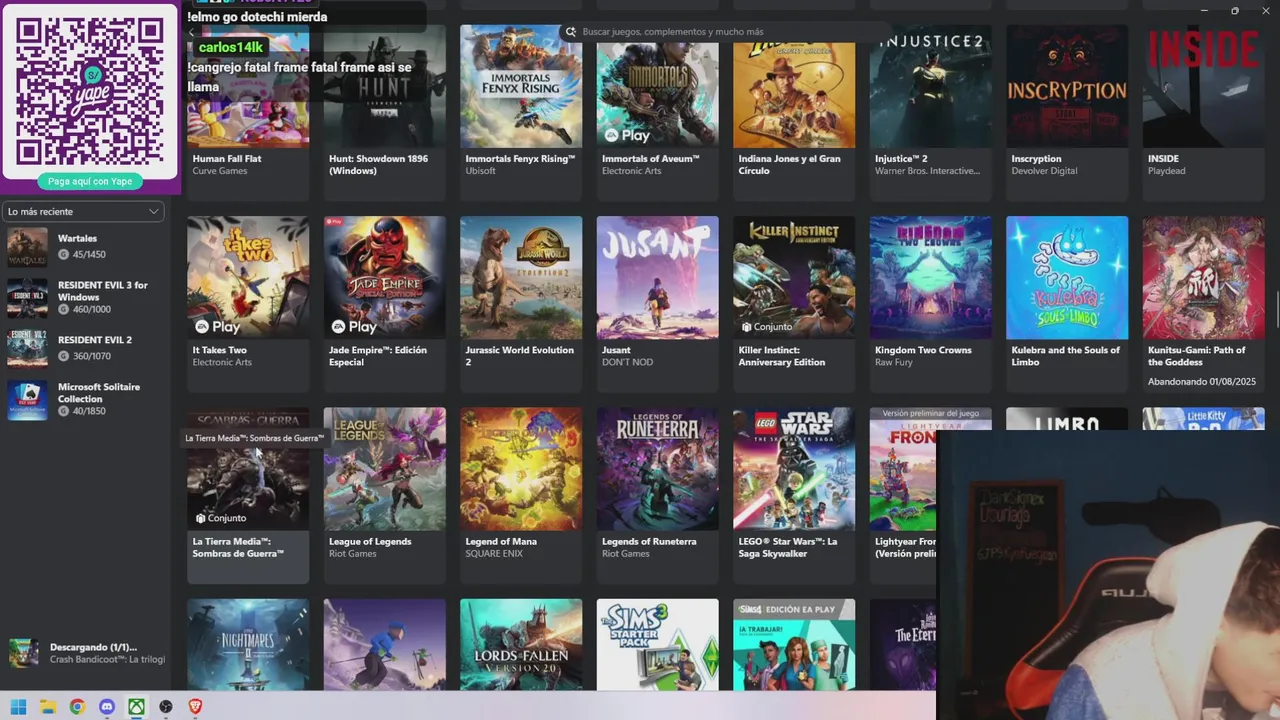Open the Immortals Fenyx Rising cover
1280x720 pixels.
point(521,86)
